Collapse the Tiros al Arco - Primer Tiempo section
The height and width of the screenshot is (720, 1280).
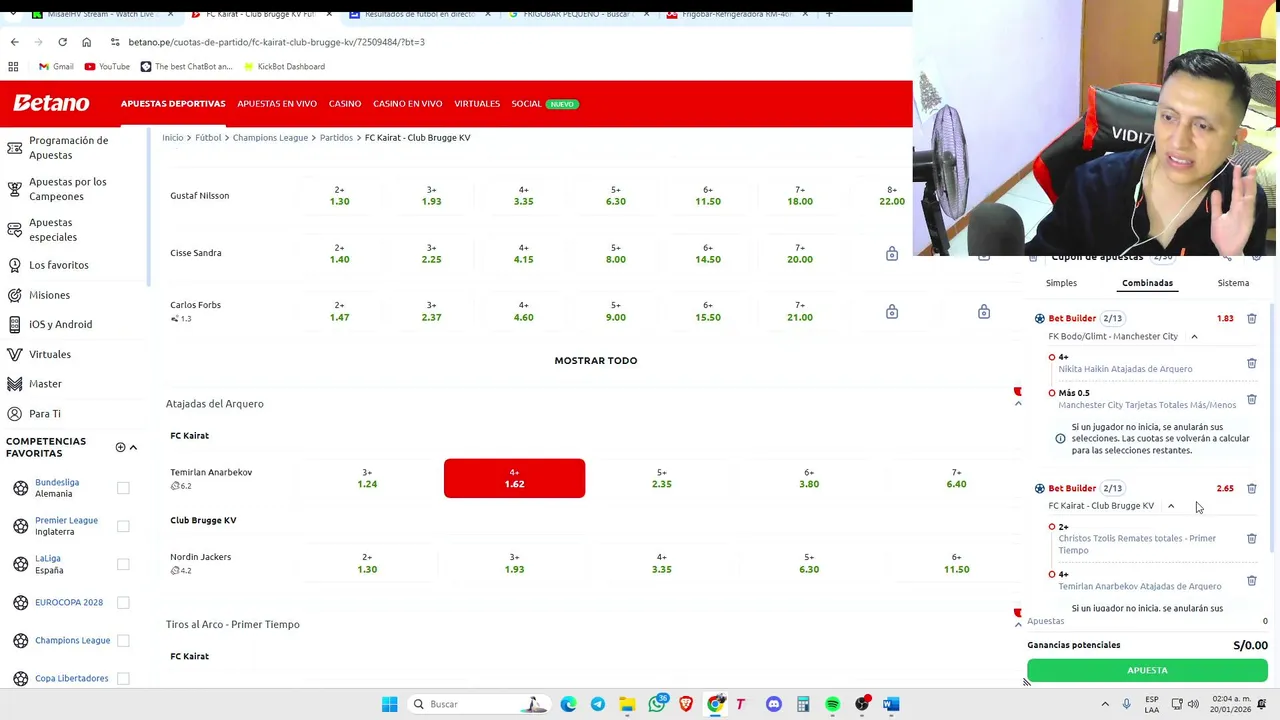[1018, 624]
